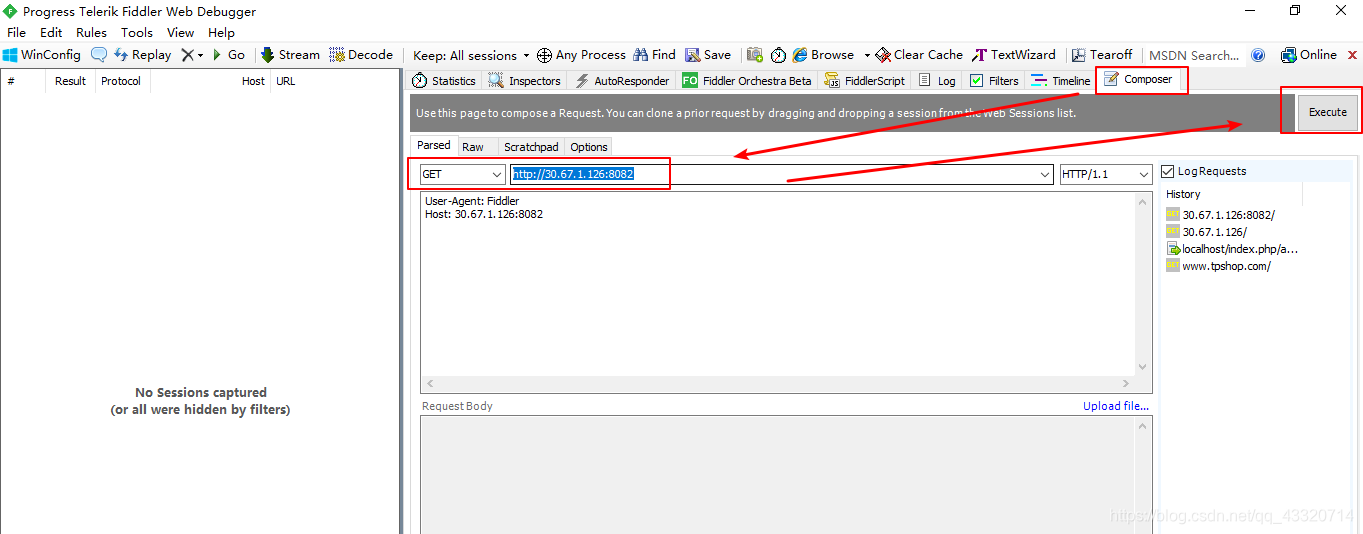Select history entry 30.67.1.126:8082/

1228,215
